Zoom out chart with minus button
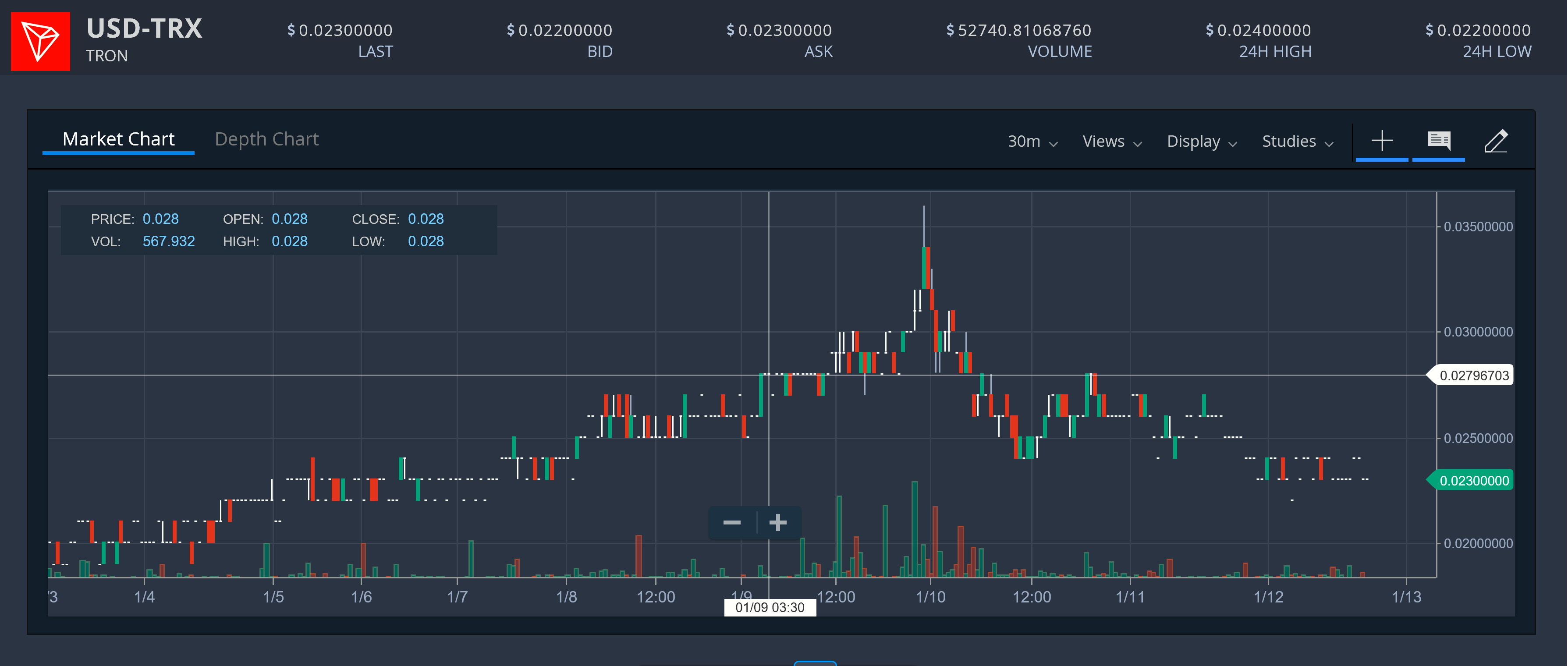 pyautogui.click(x=732, y=522)
